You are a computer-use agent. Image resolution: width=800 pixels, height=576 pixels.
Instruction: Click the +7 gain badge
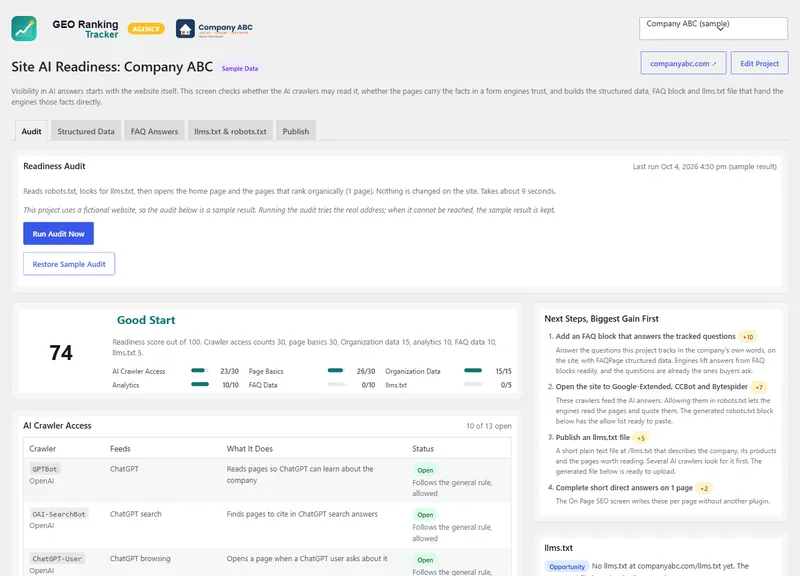coord(759,387)
